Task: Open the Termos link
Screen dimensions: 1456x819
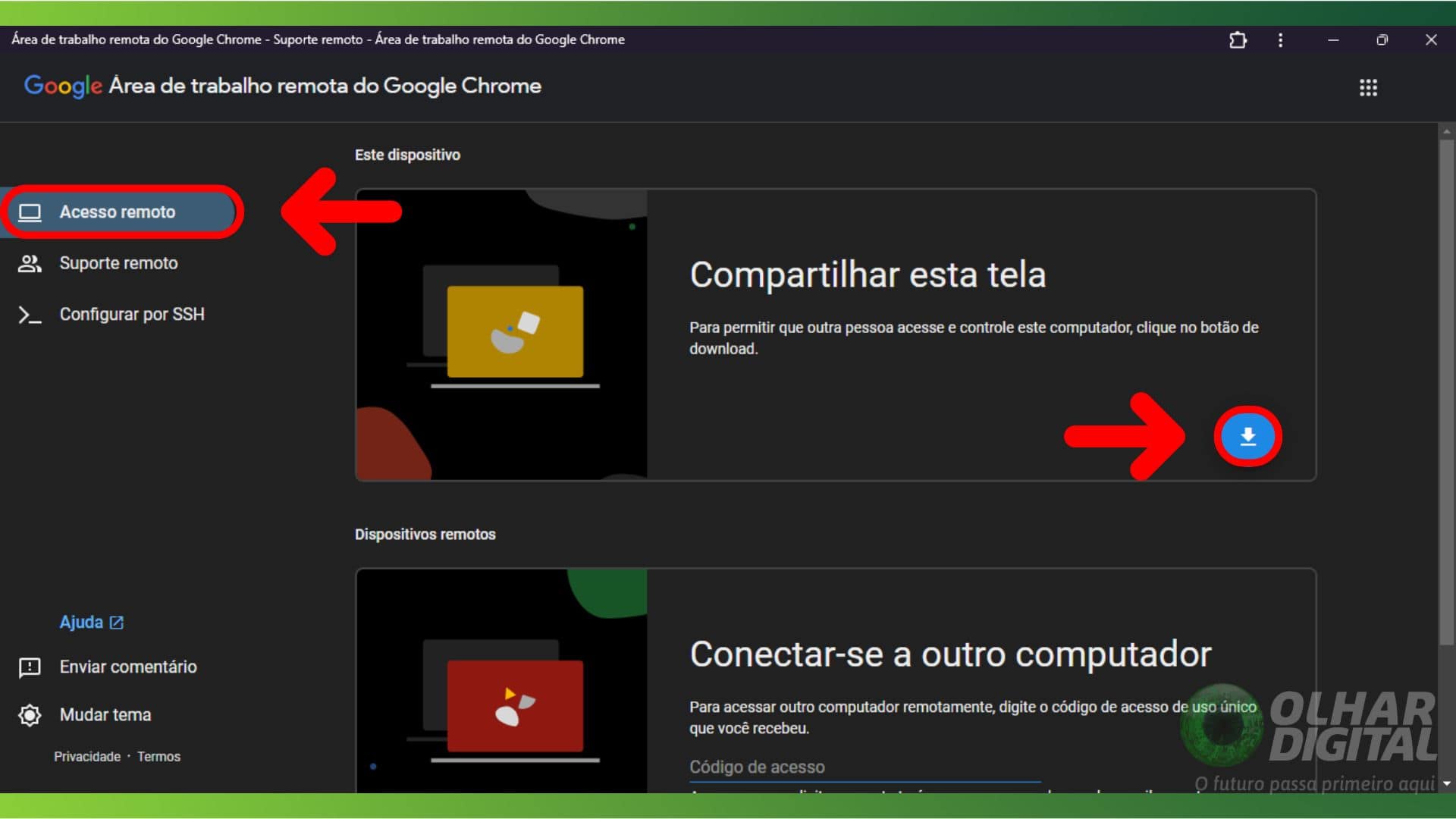Action: (x=158, y=757)
